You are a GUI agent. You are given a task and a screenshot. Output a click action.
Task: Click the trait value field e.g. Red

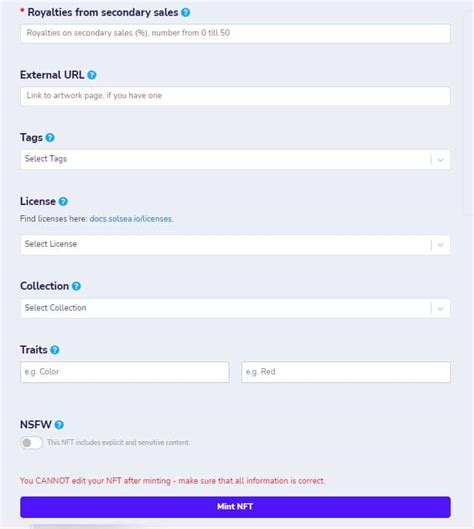[346, 372]
